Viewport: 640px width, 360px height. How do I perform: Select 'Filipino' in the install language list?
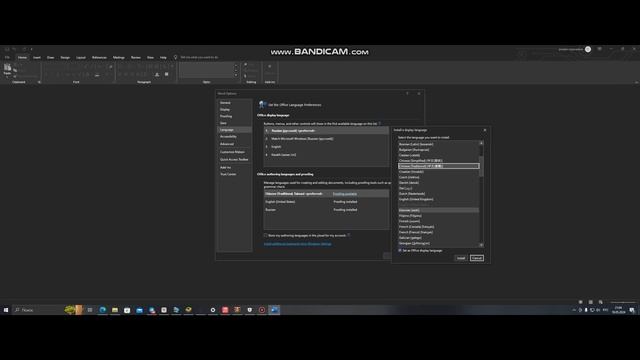coord(438,216)
